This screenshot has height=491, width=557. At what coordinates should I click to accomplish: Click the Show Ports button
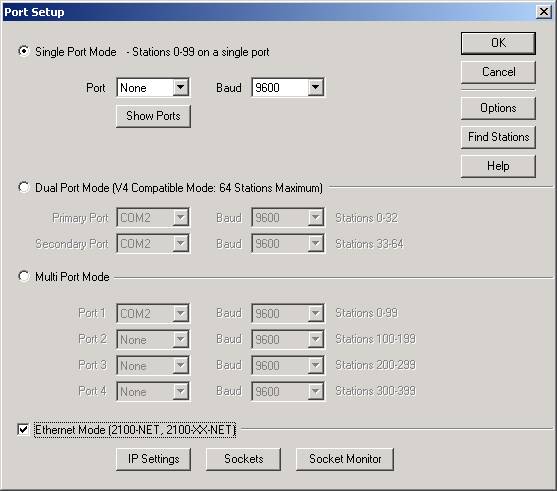point(153,116)
